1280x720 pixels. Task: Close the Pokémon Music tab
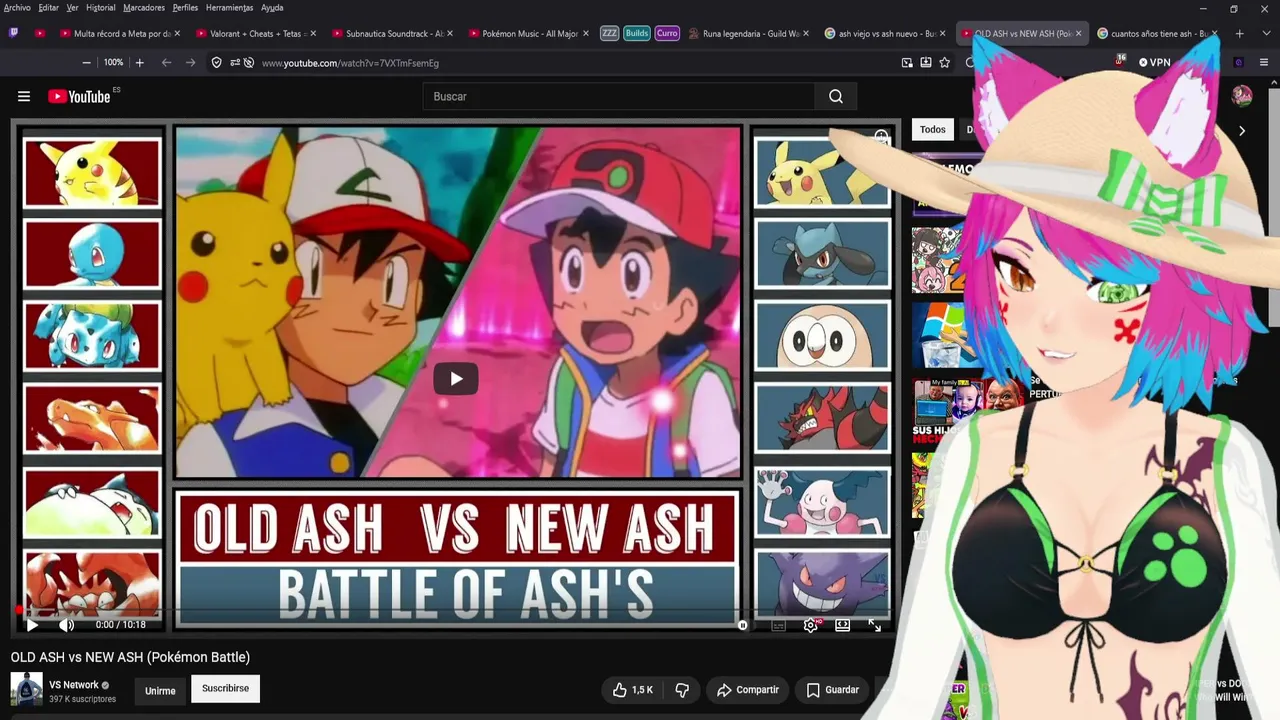(x=585, y=33)
